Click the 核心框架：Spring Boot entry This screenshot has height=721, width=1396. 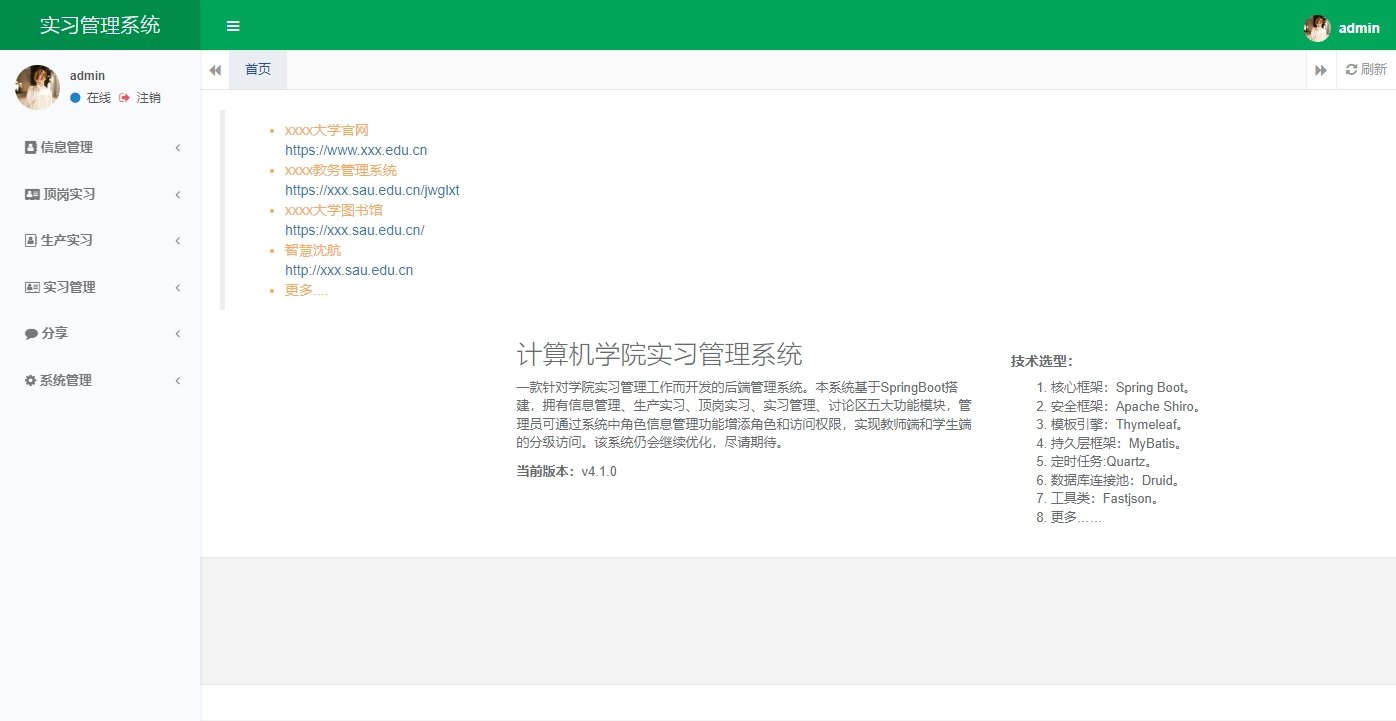point(1121,388)
